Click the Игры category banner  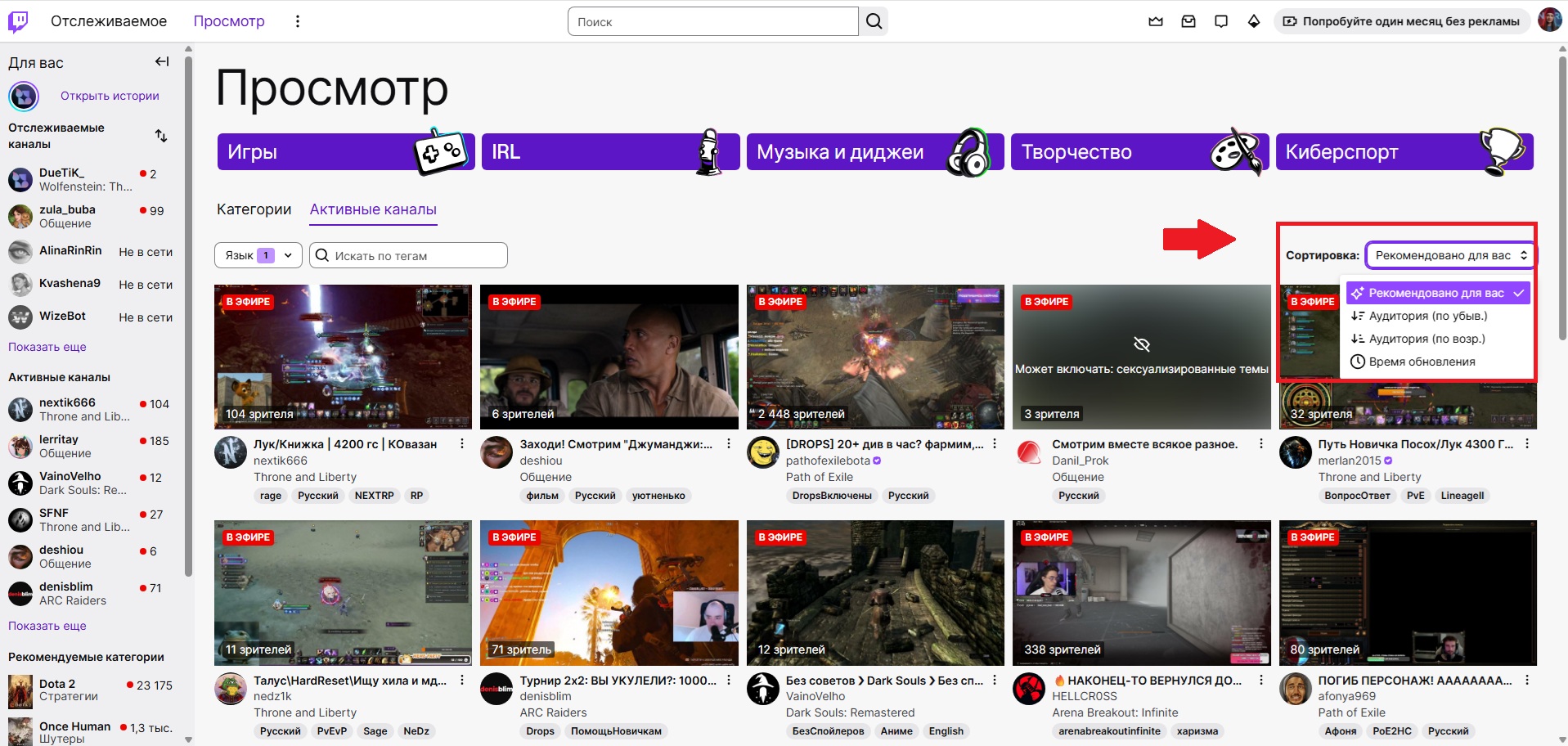346,151
